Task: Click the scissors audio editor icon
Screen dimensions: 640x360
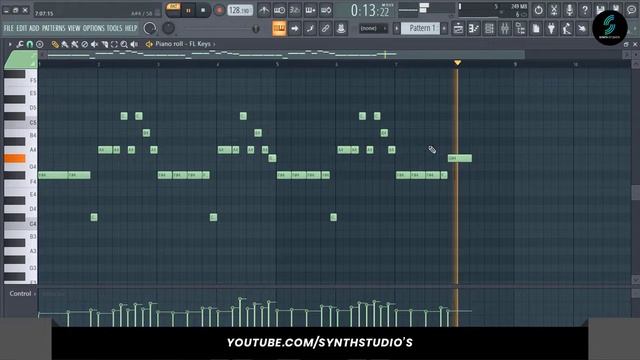Action: (554, 10)
